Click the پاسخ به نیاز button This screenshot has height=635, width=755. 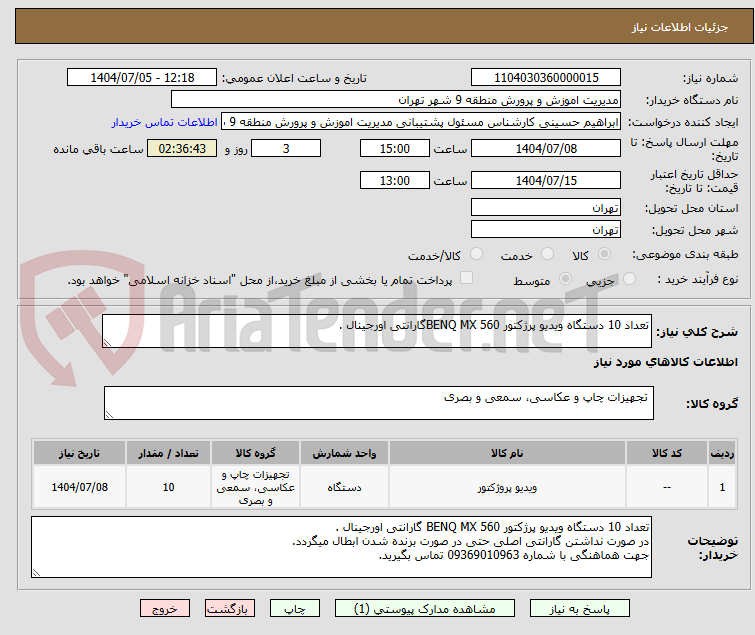coord(579,609)
